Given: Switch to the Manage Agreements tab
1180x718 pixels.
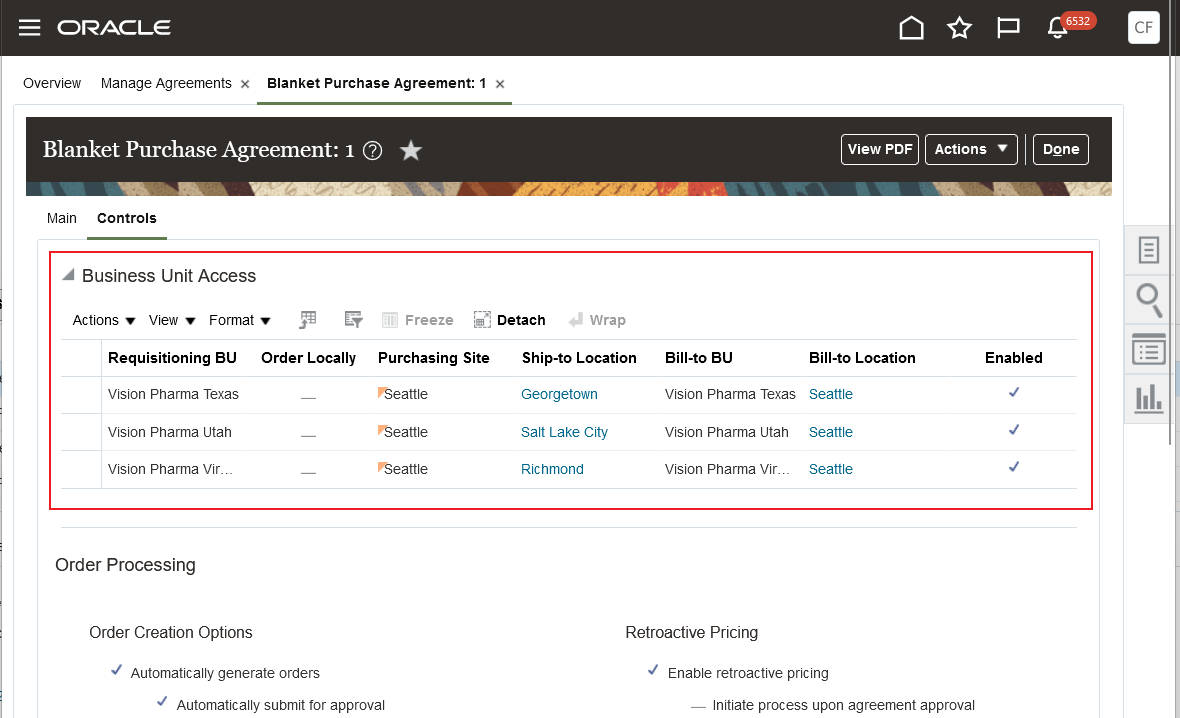Looking at the screenshot, I should [166, 83].
